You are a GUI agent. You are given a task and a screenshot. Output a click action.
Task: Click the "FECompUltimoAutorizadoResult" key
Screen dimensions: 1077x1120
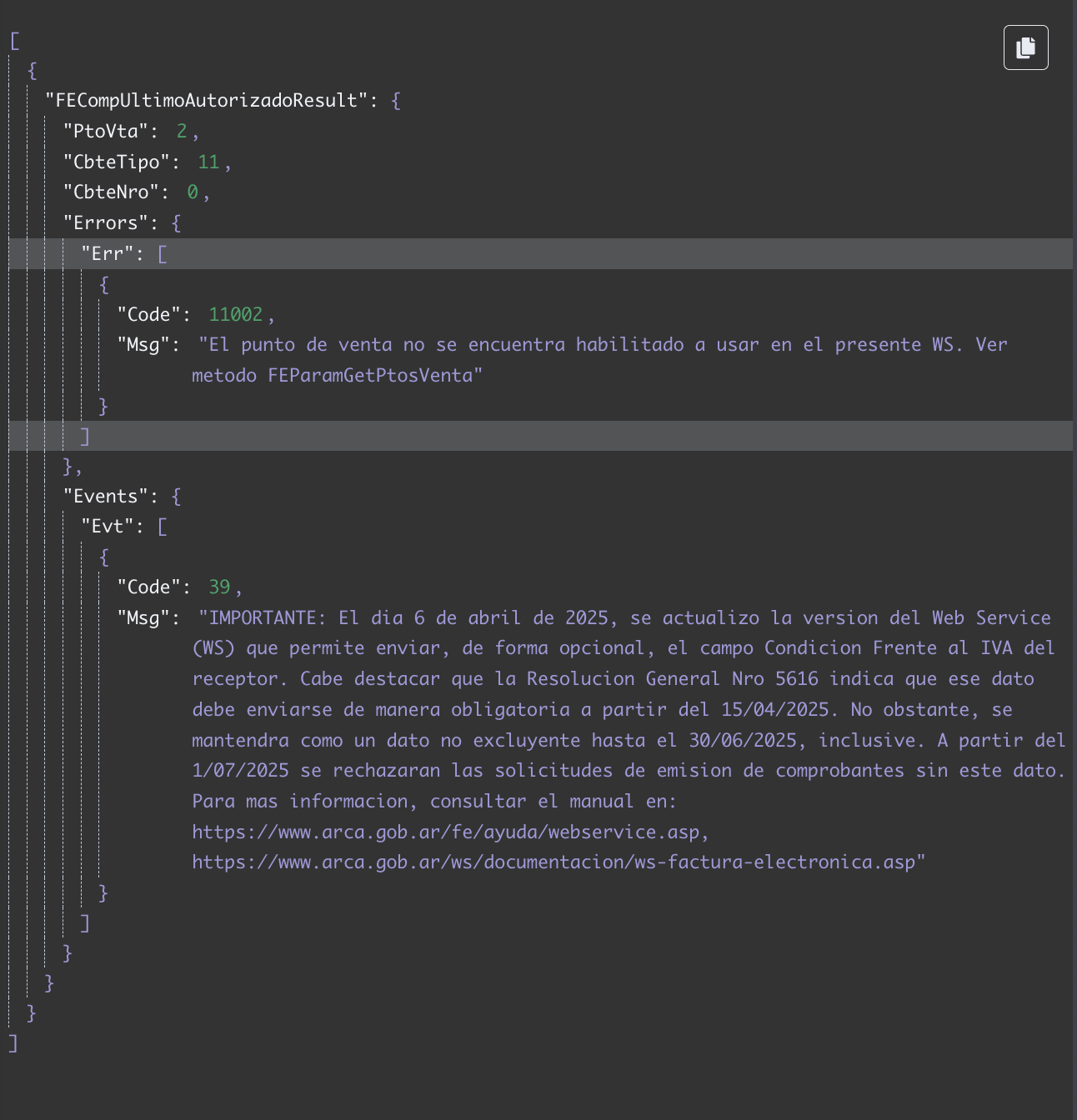tap(206, 101)
